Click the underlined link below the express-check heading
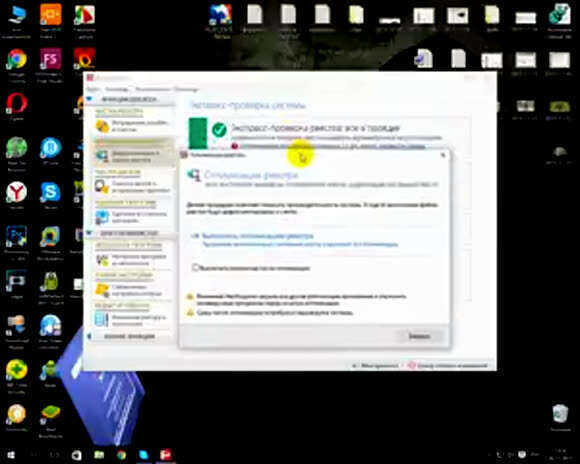The width and height of the screenshot is (580, 464). 333,146
